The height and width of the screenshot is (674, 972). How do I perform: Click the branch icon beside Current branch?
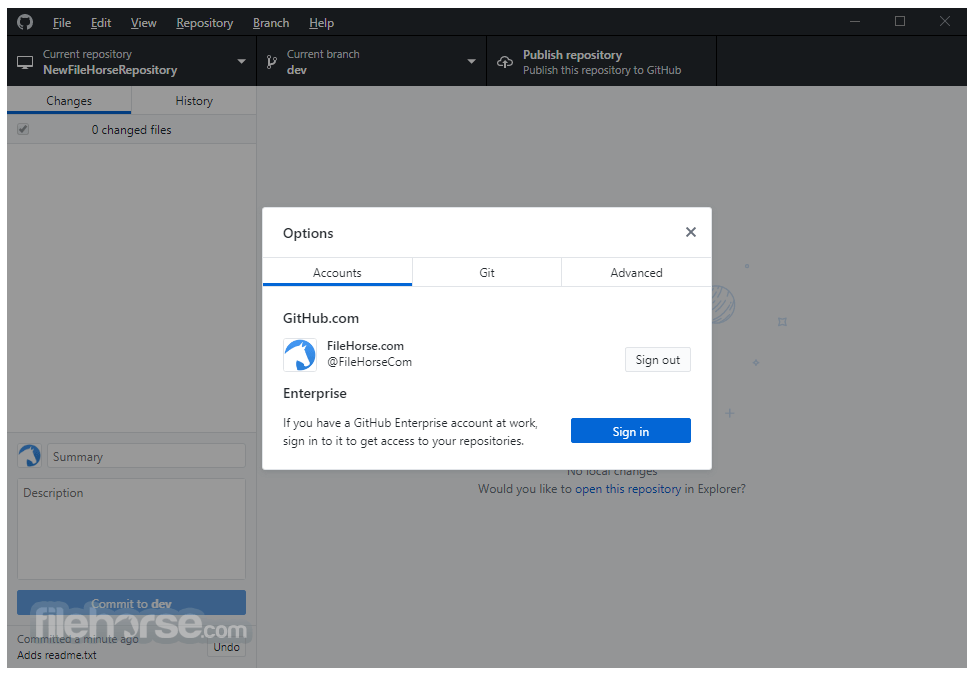[x=272, y=62]
